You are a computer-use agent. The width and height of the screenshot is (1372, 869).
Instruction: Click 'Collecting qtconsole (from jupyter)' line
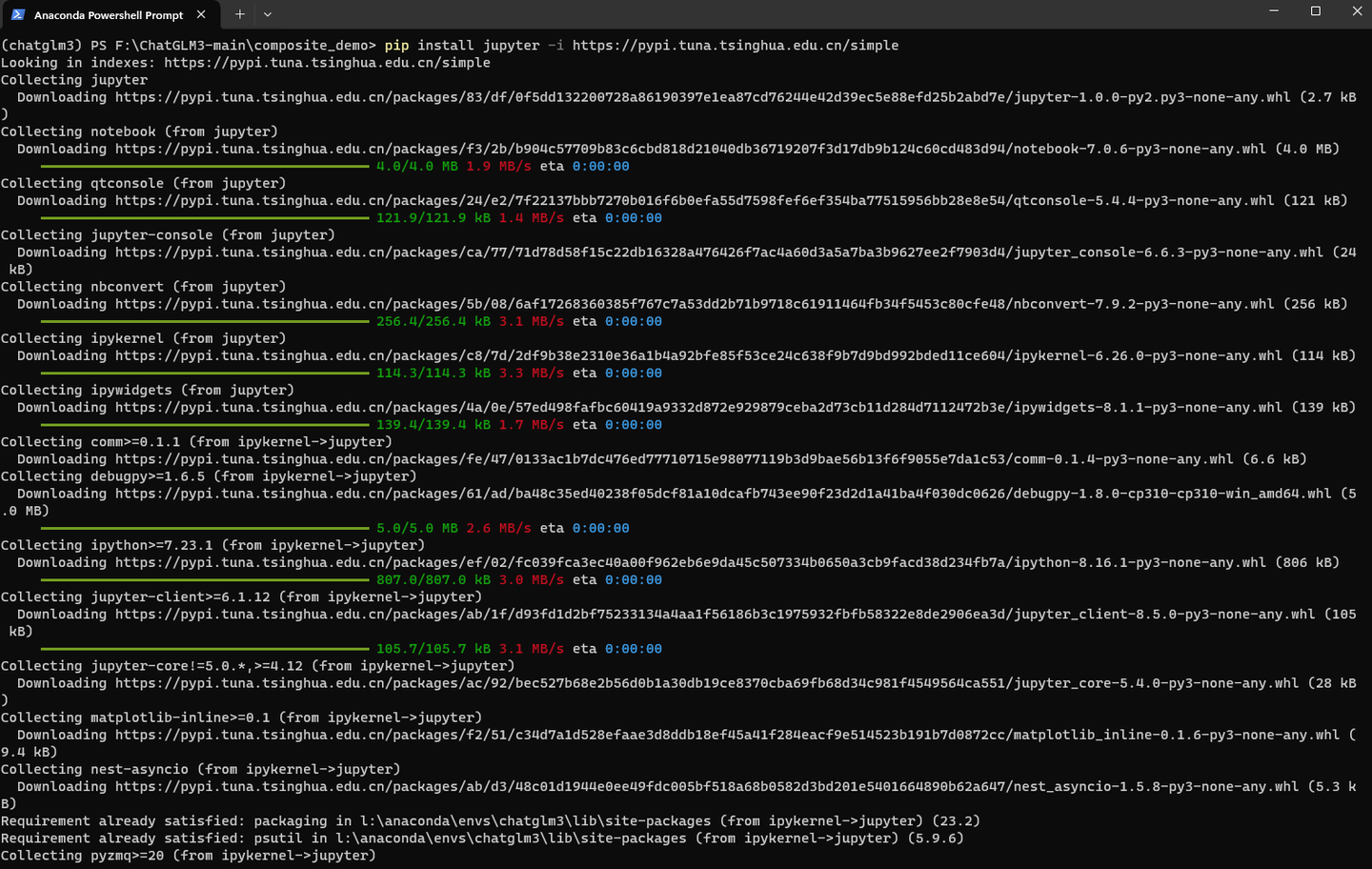[x=143, y=183]
